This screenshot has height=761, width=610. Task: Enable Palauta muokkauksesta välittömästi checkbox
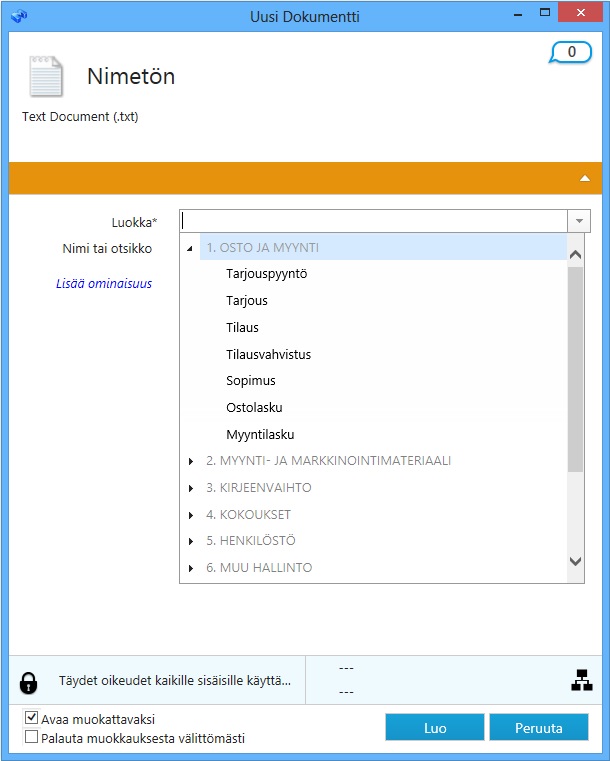point(31,737)
